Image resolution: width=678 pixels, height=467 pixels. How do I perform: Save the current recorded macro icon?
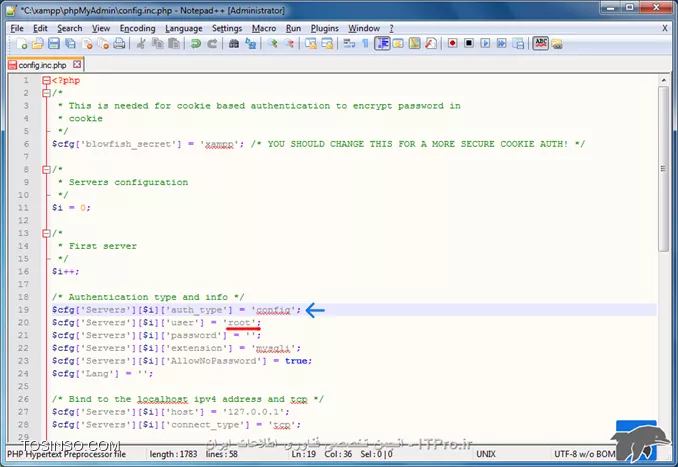point(518,44)
